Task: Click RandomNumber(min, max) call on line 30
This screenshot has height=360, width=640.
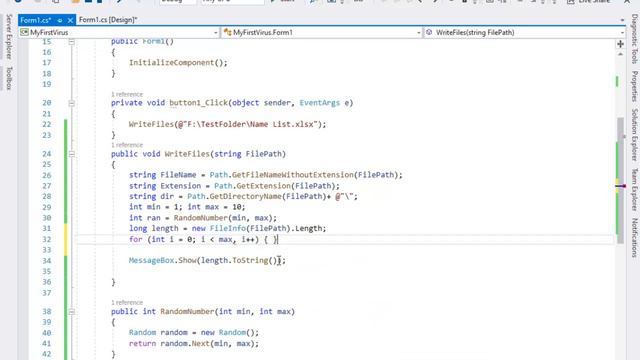Action: coord(224,218)
